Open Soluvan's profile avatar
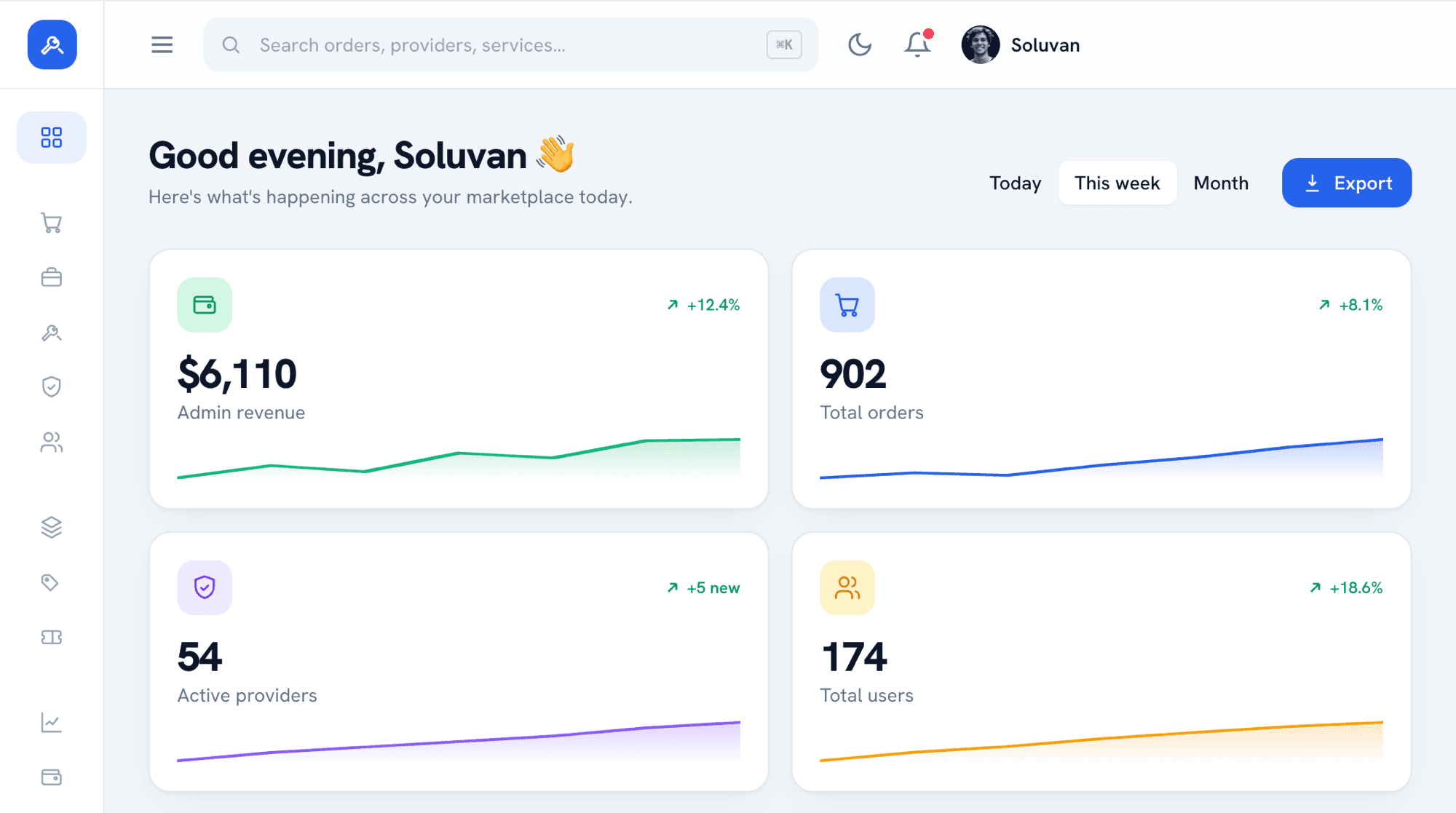This screenshot has width=1456, height=813. pyautogui.click(x=980, y=45)
